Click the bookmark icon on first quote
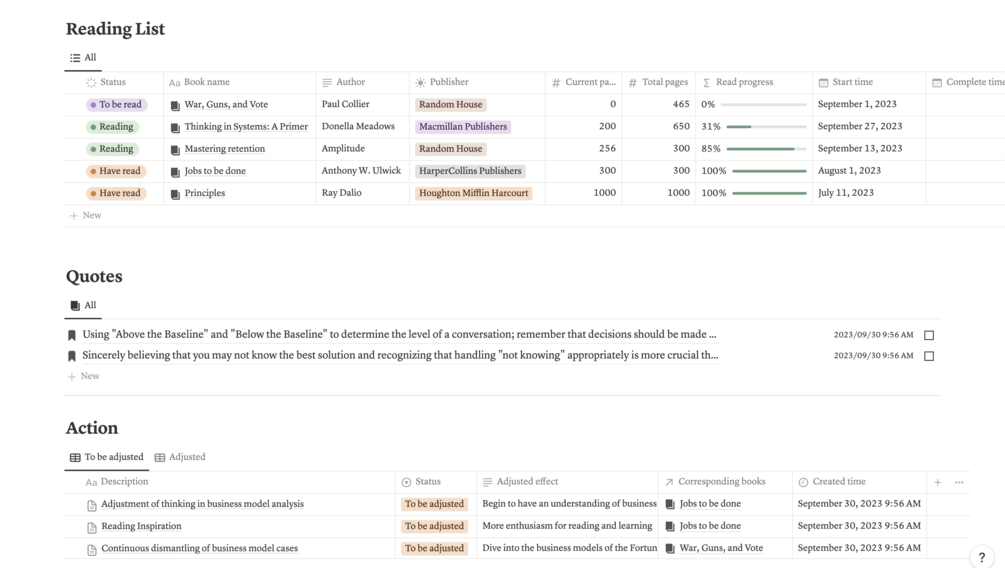This screenshot has height=568, width=1005. tap(72, 335)
